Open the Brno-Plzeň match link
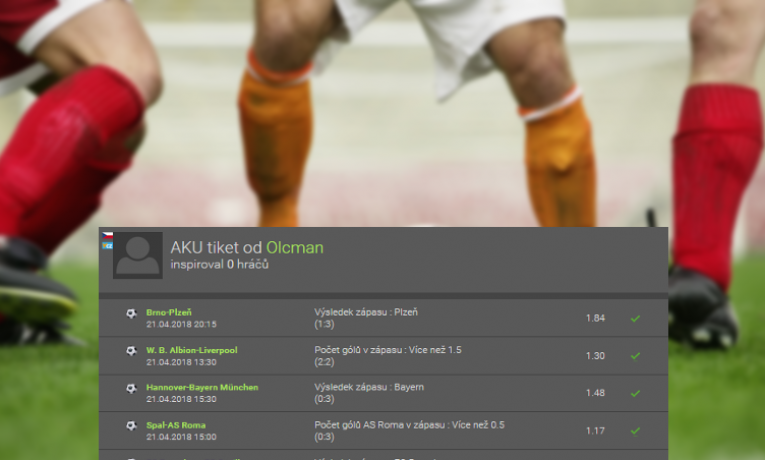The width and height of the screenshot is (765, 460). point(169,312)
